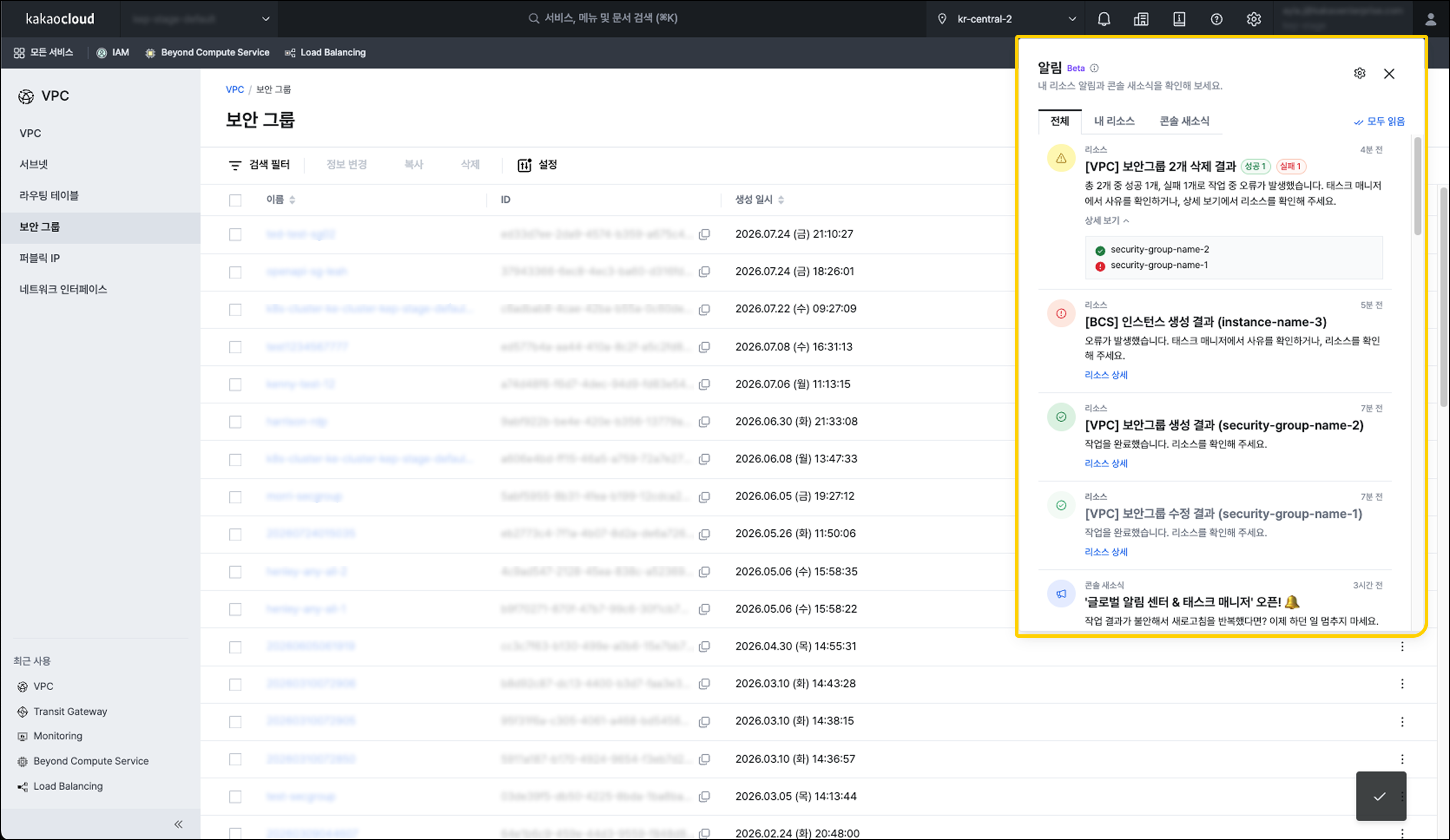1450x840 pixels.
Task: Open notification panel settings gear
Action: coord(1360,73)
